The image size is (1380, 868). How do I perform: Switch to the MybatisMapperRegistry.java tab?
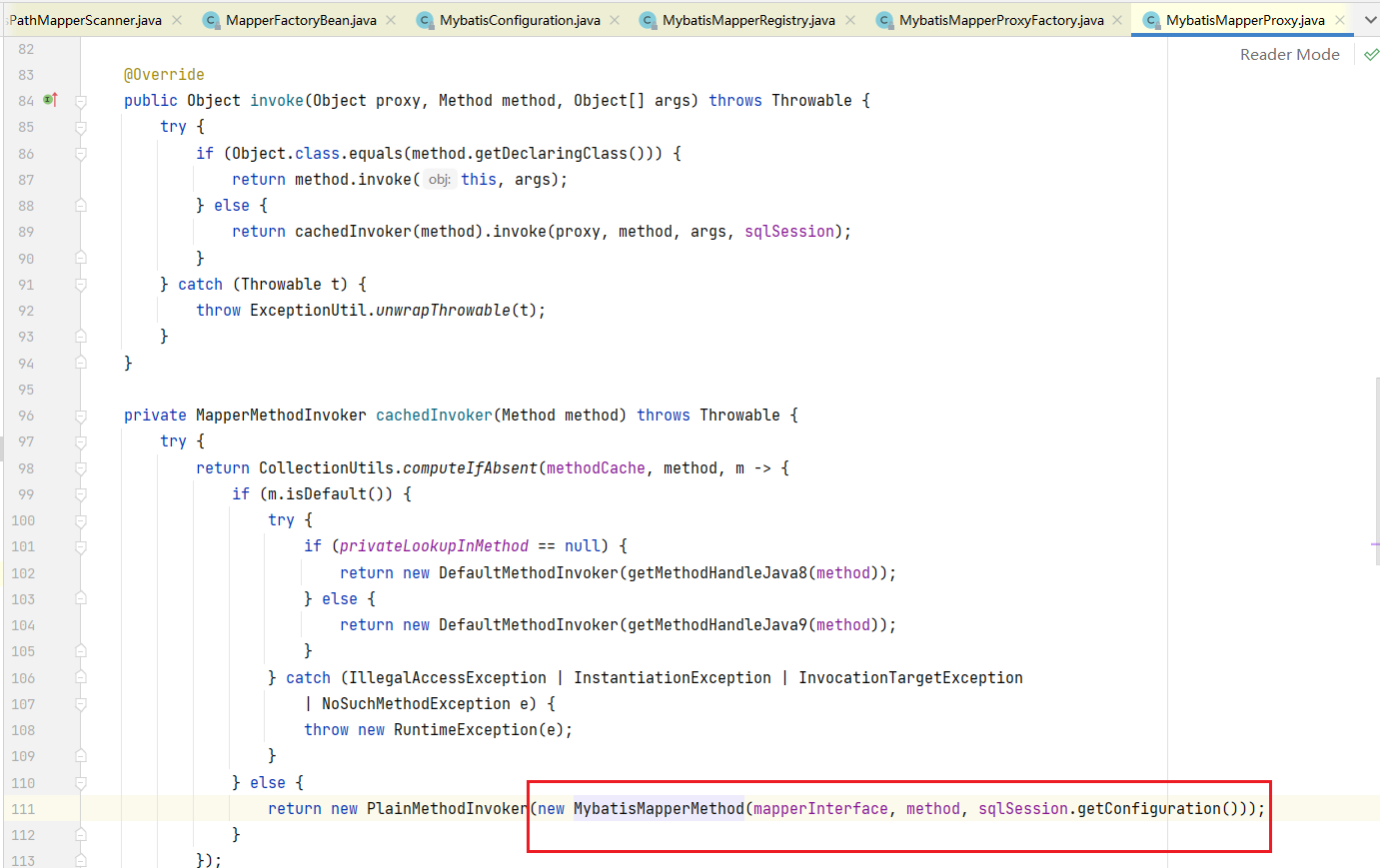tap(747, 20)
